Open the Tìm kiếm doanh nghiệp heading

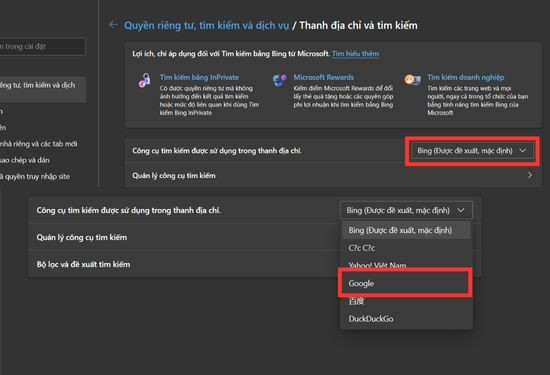(x=465, y=77)
